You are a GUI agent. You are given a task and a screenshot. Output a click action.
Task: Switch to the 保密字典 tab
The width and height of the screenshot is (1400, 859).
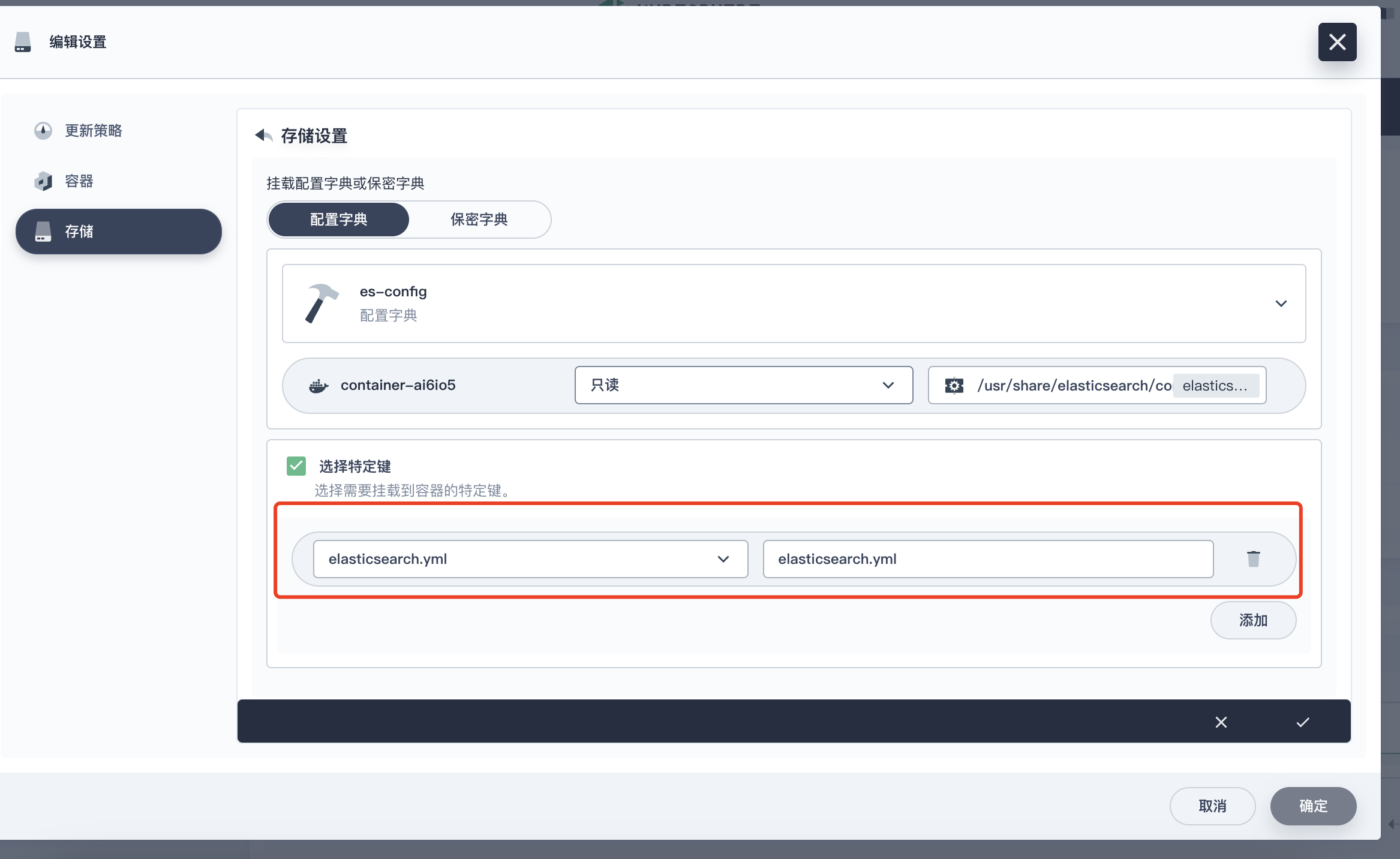479,220
